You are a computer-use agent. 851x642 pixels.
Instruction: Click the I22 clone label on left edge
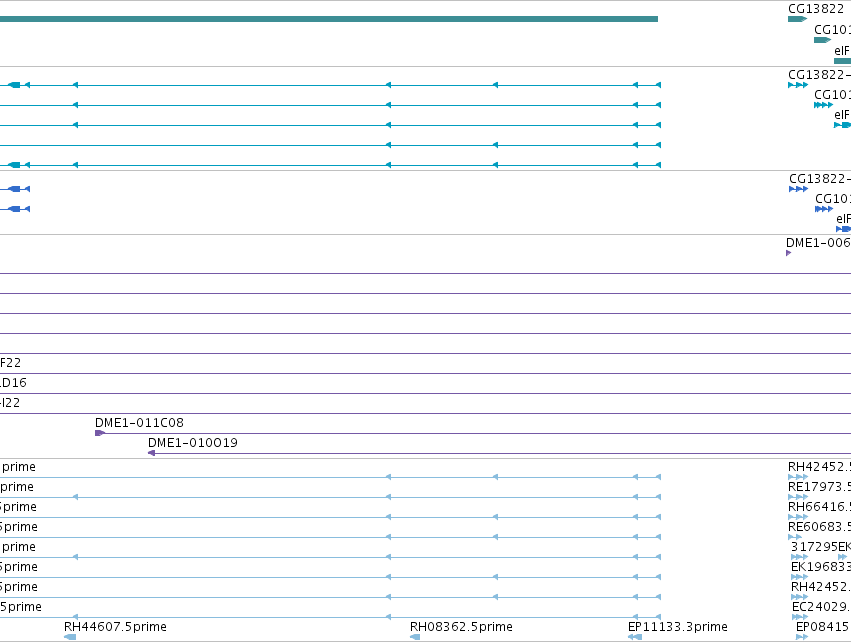point(10,403)
